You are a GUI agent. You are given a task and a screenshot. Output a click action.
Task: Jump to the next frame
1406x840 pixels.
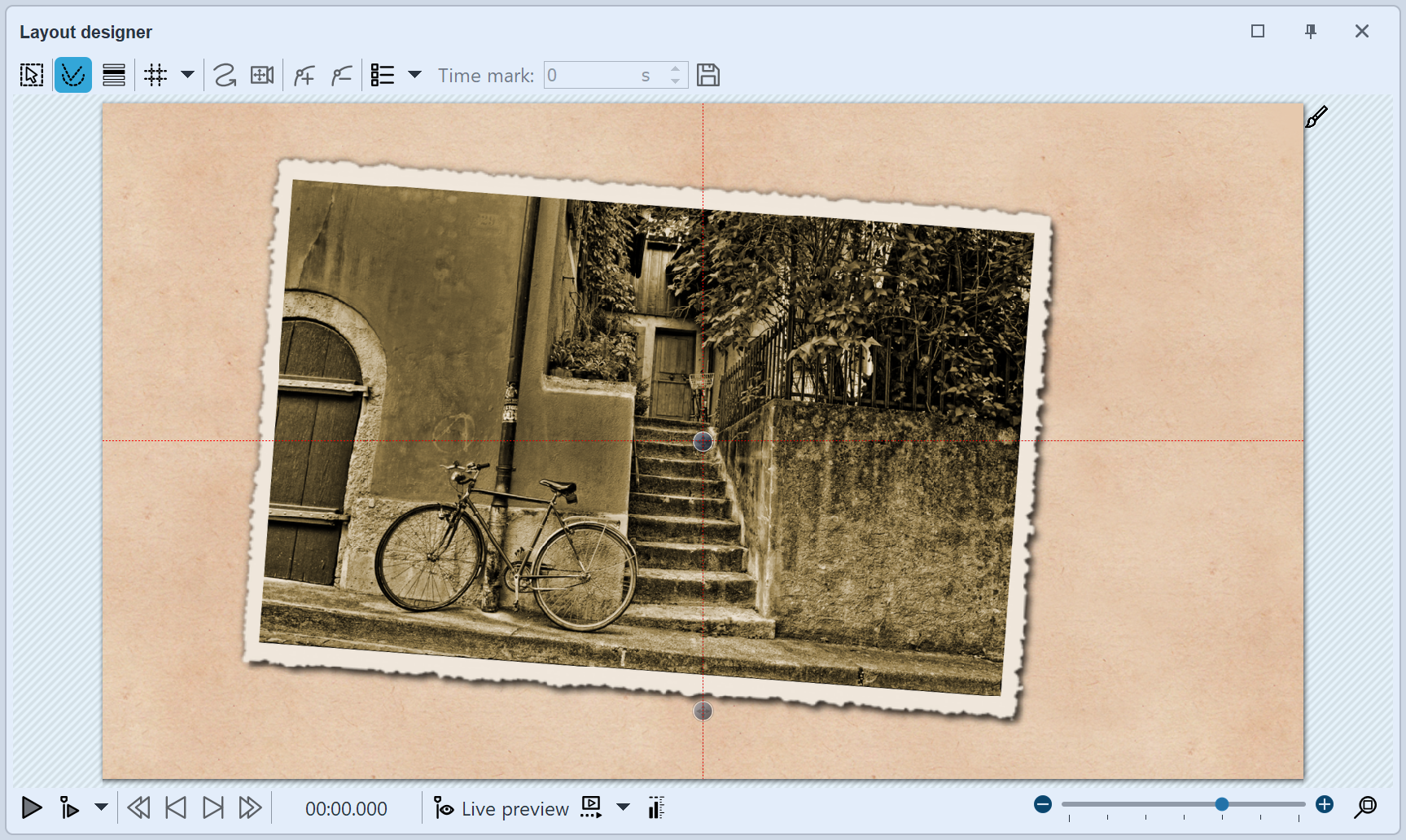(212, 808)
